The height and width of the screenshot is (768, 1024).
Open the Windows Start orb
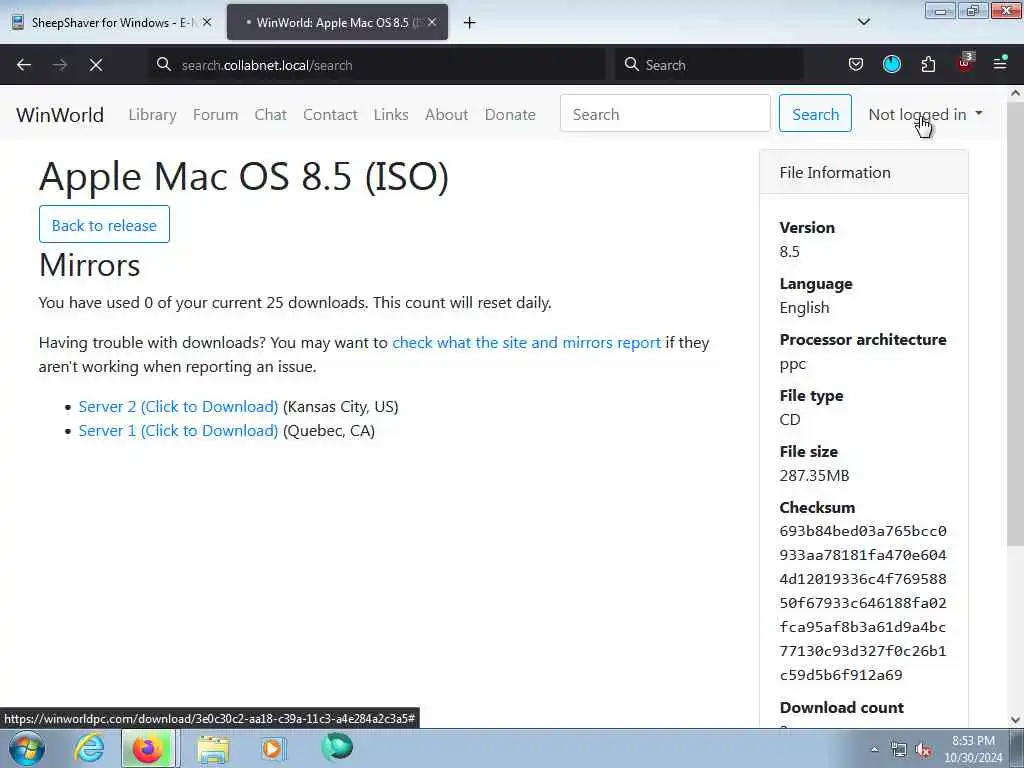pos(27,748)
